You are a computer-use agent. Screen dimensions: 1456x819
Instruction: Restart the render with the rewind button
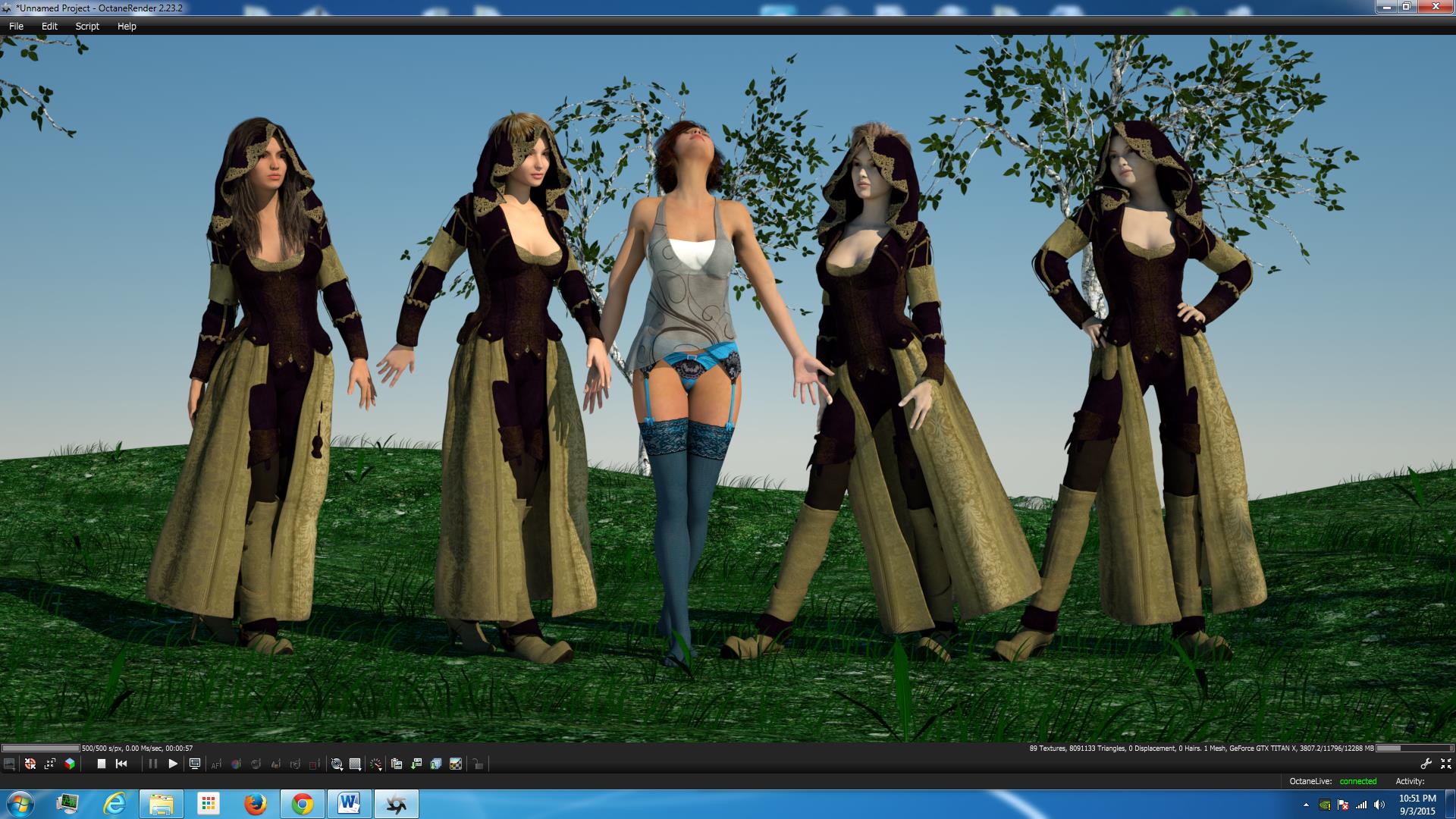click(x=121, y=764)
